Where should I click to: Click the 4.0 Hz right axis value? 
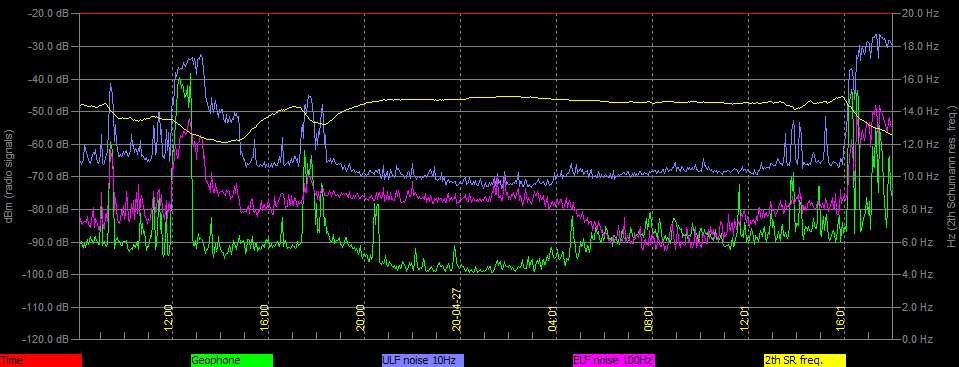917,274
